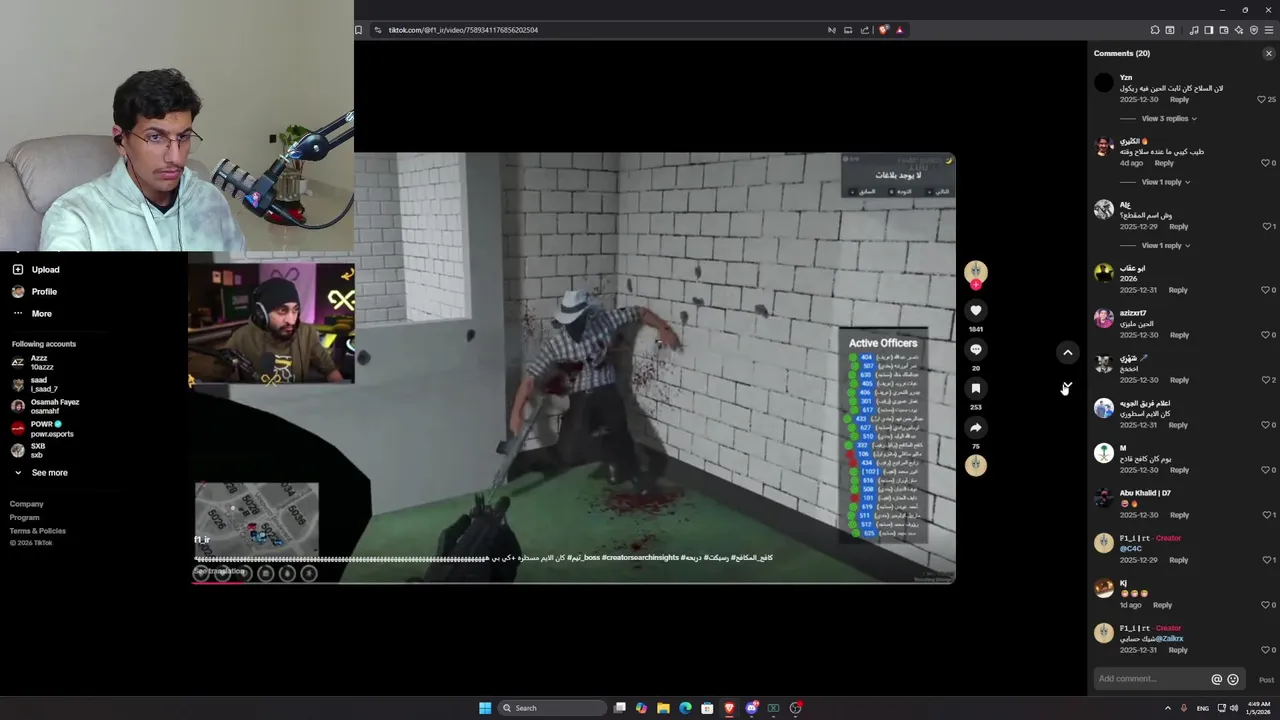Open comments via speech bubble icon
The width and height of the screenshot is (1280, 720).
976,350
